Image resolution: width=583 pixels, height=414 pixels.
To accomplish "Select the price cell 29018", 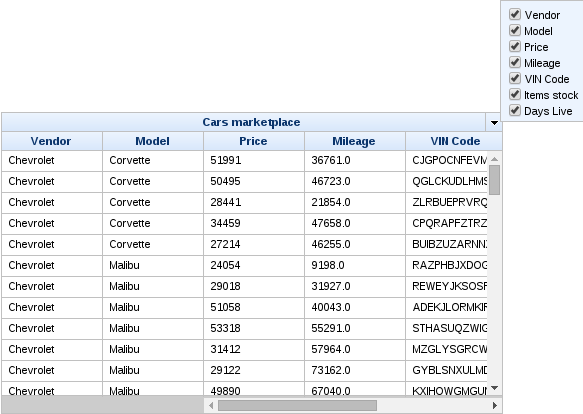I will [x=254, y=287].
